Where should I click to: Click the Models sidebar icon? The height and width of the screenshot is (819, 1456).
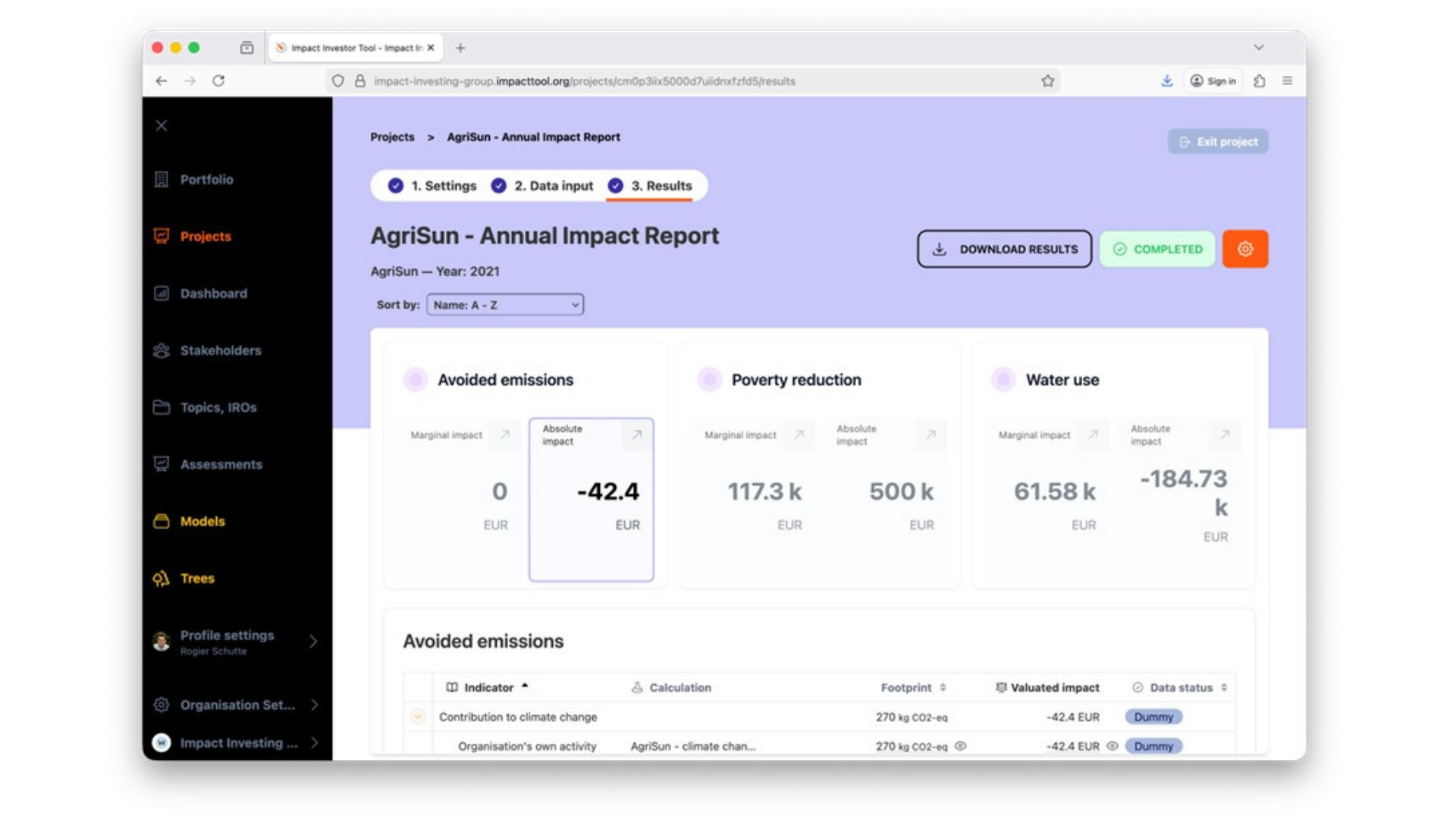162,521
